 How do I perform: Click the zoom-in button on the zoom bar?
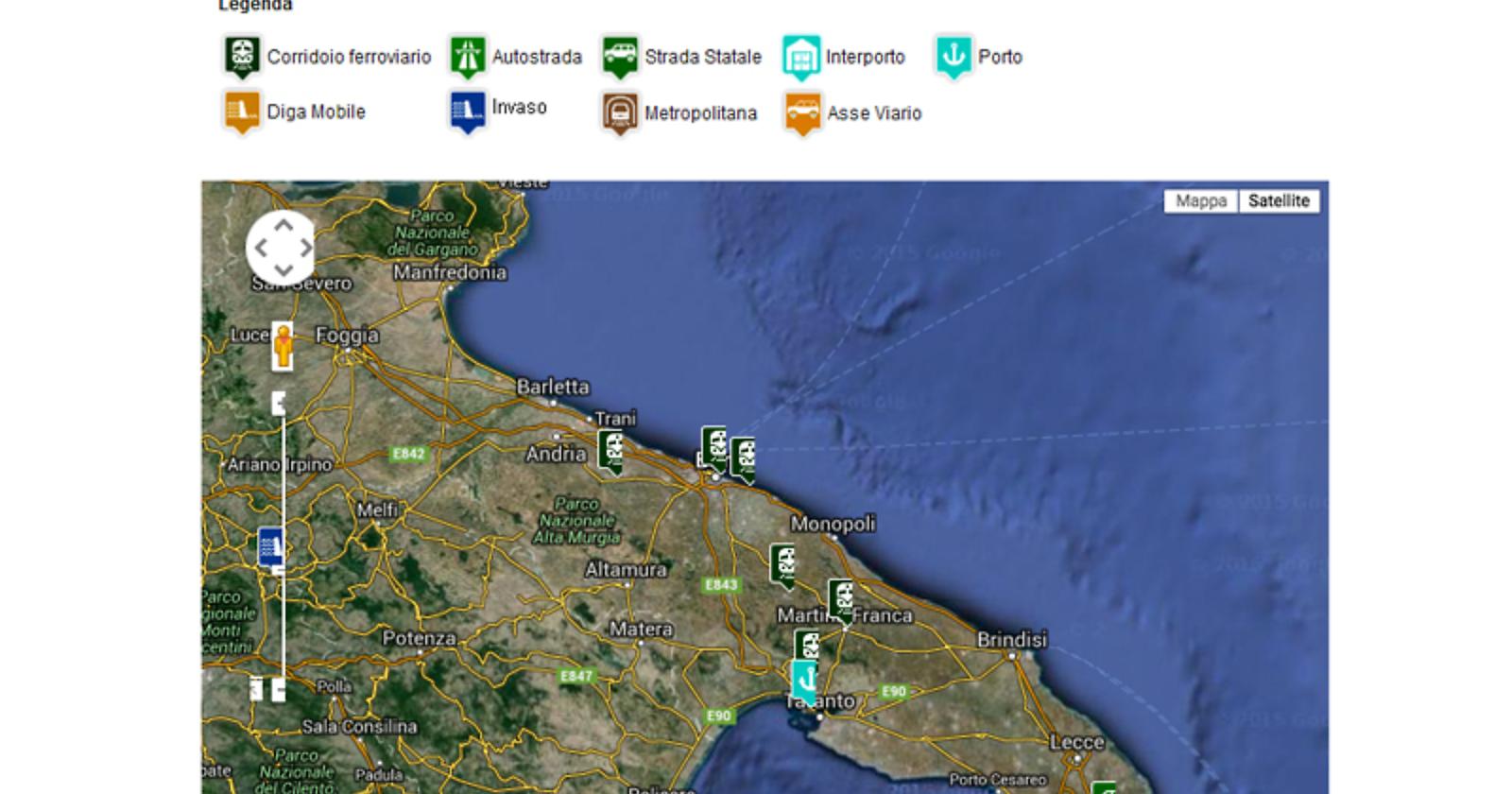[x=279, y=404]
